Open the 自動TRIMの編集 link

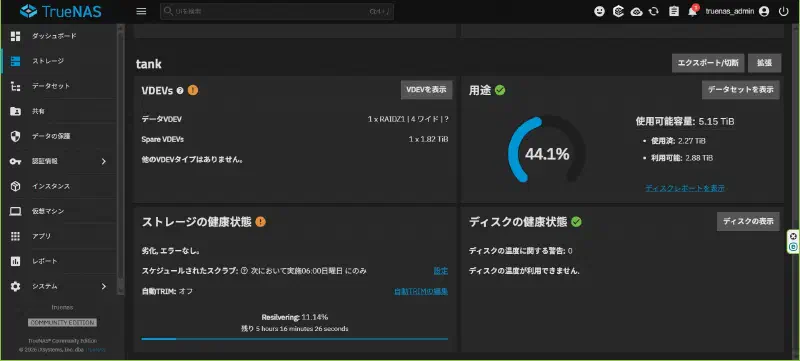(421, 291)
